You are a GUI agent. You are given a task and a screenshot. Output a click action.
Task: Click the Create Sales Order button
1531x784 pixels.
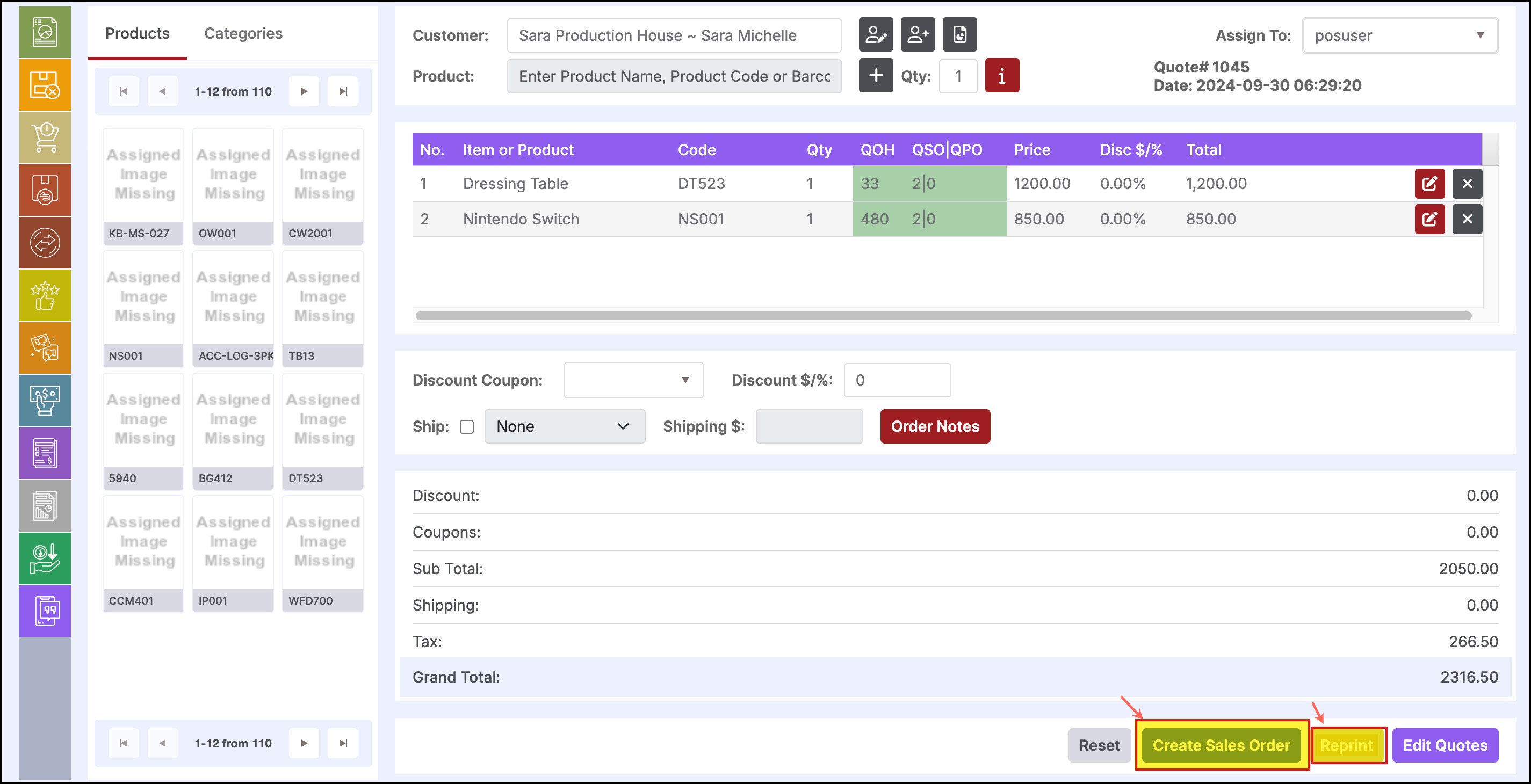(x=1222, y=745)
